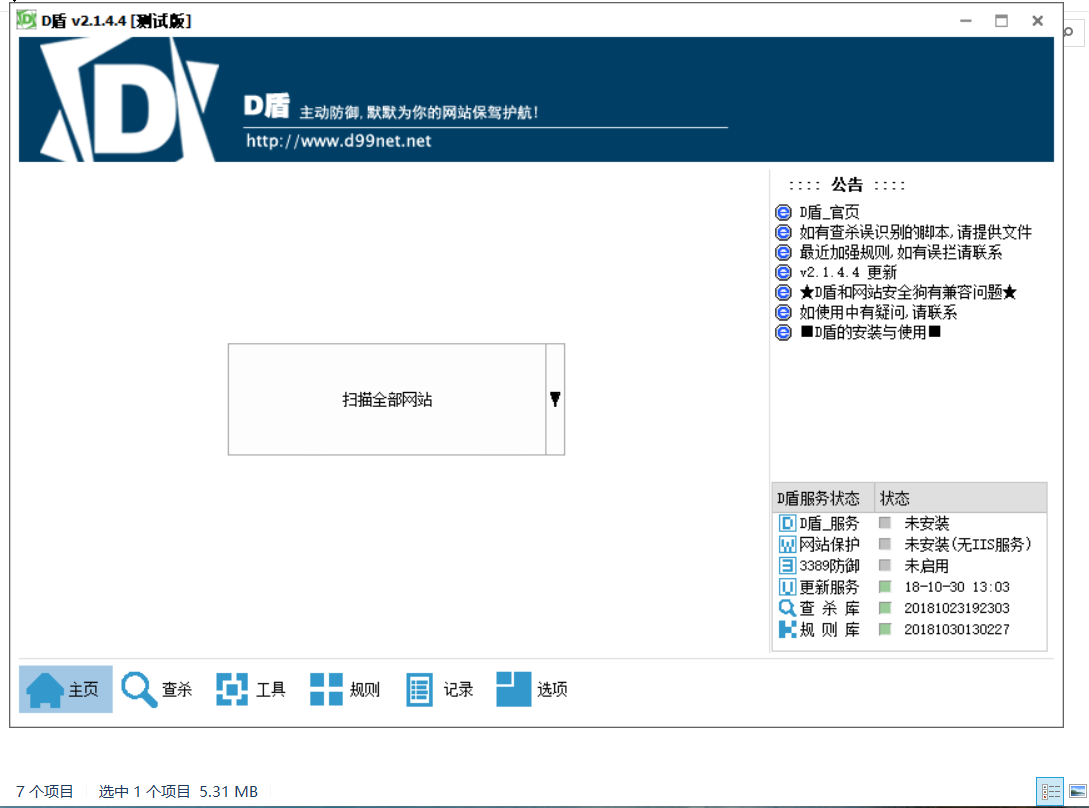
Task: Click the 扫描全部网站 scan button
Action: 387,400
